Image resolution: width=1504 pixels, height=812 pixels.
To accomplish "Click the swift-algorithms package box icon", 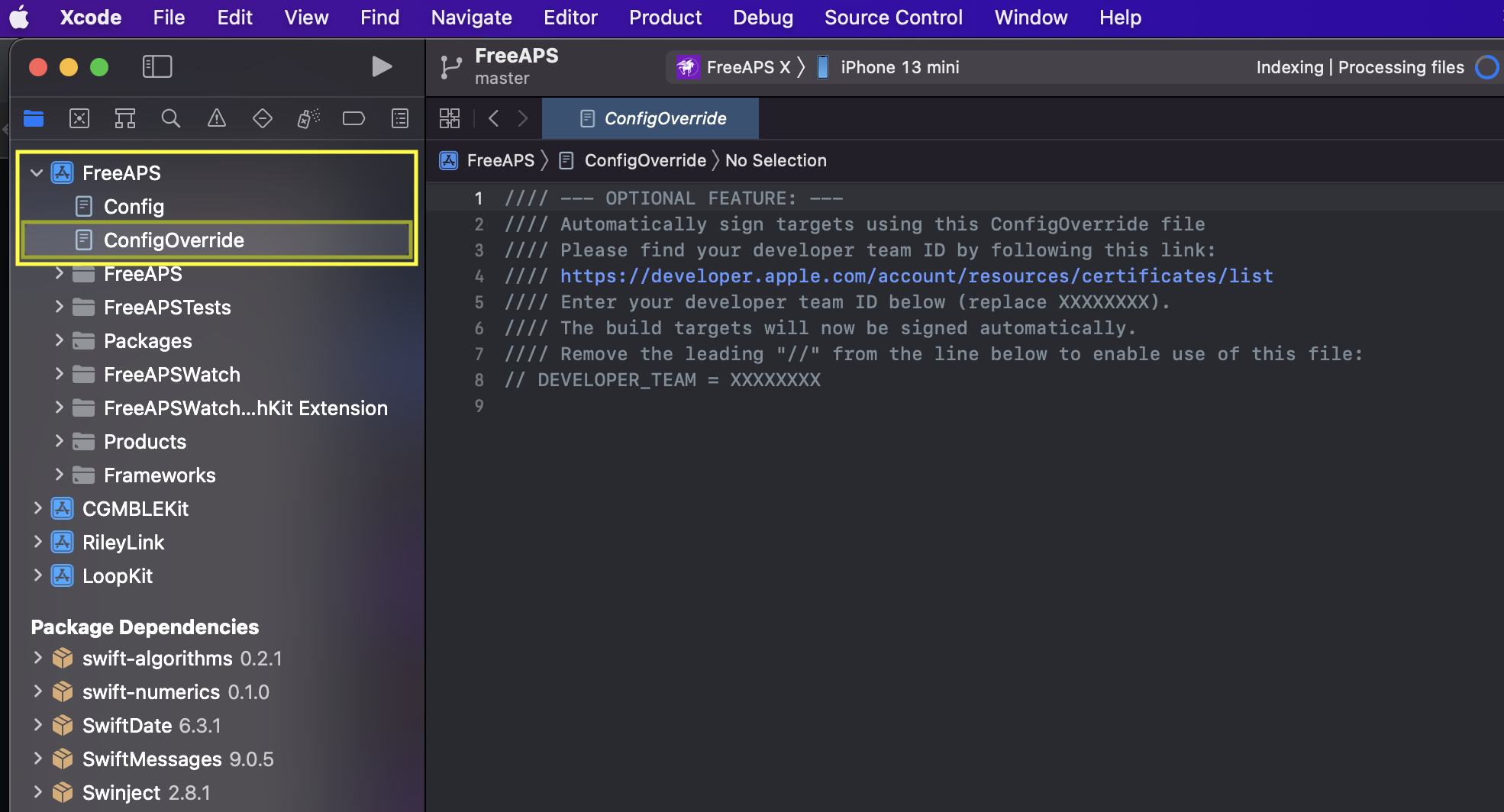I will click(63, 658).
